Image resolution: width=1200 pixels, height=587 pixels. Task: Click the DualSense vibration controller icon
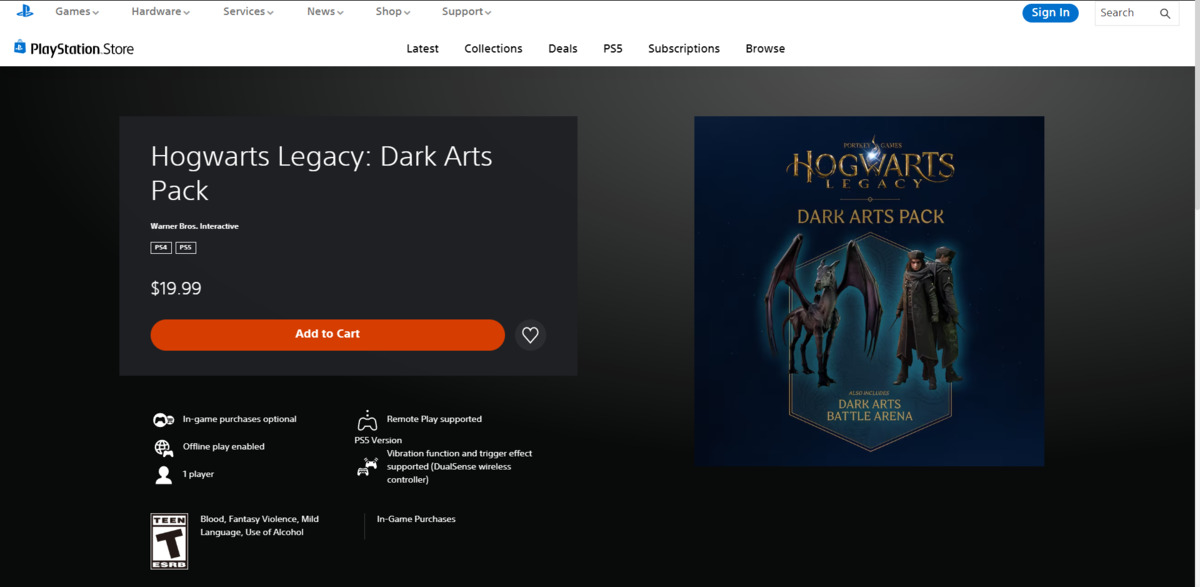(x=367, y=466)
